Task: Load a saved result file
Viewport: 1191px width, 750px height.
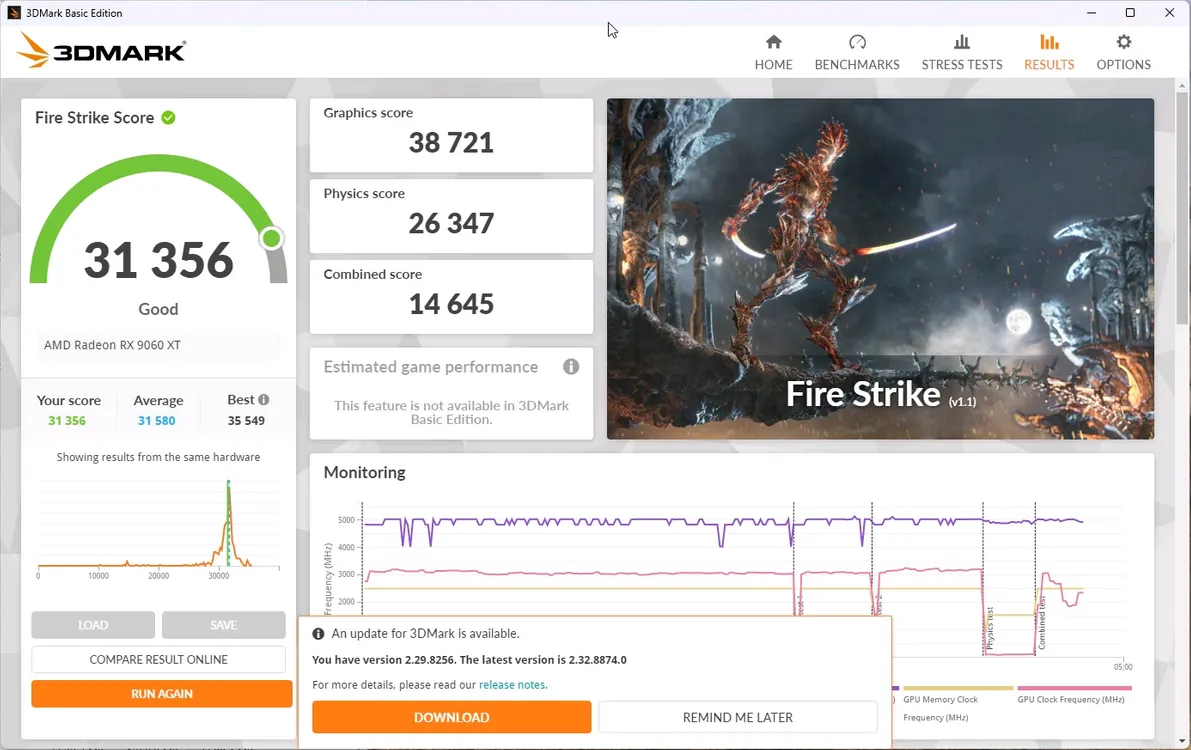Action: point(93,625)
